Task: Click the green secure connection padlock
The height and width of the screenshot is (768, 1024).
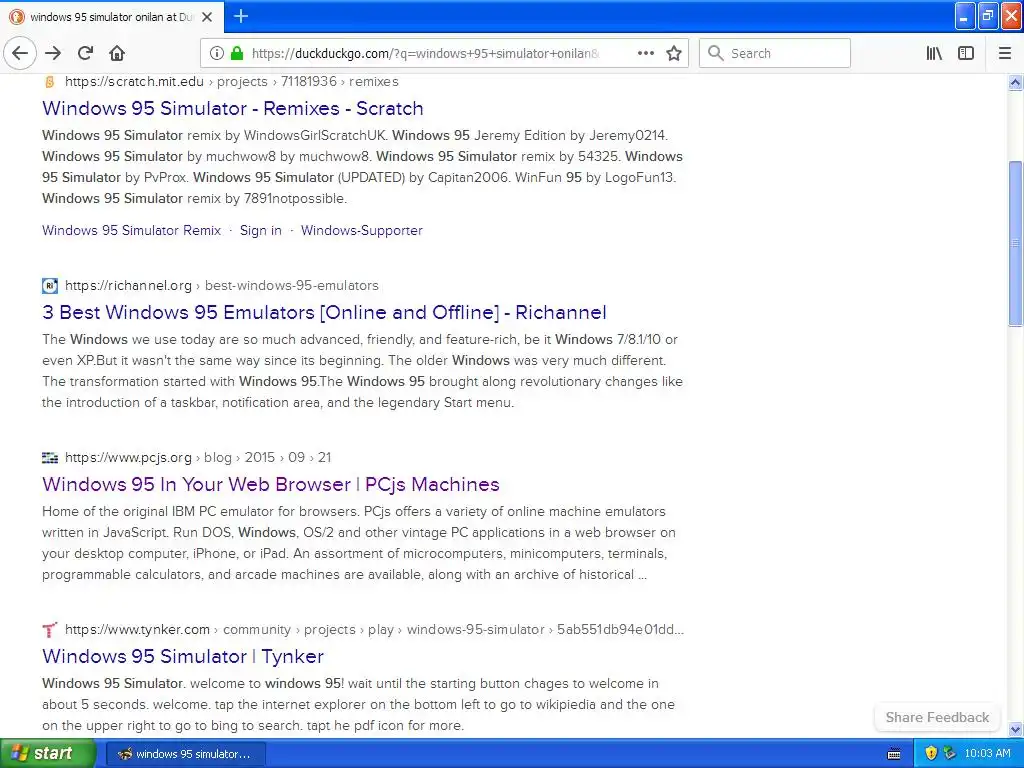Action: click(x=237, y=54)
